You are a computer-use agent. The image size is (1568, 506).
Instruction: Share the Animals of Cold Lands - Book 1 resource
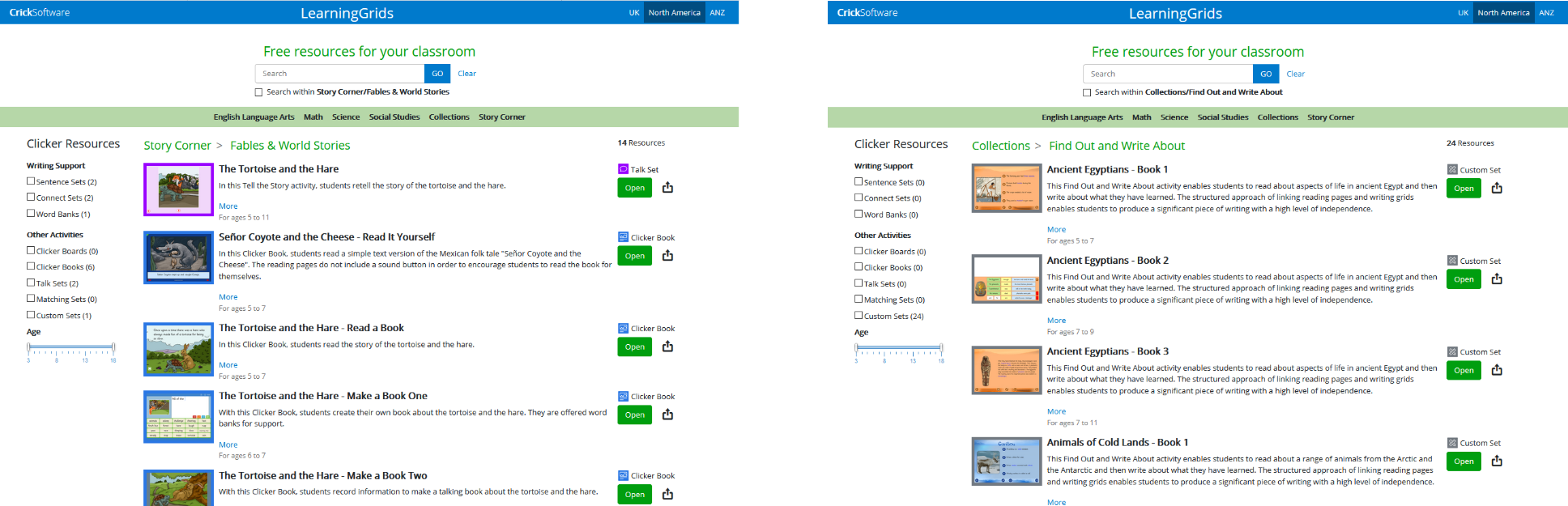coord(1497,461)
